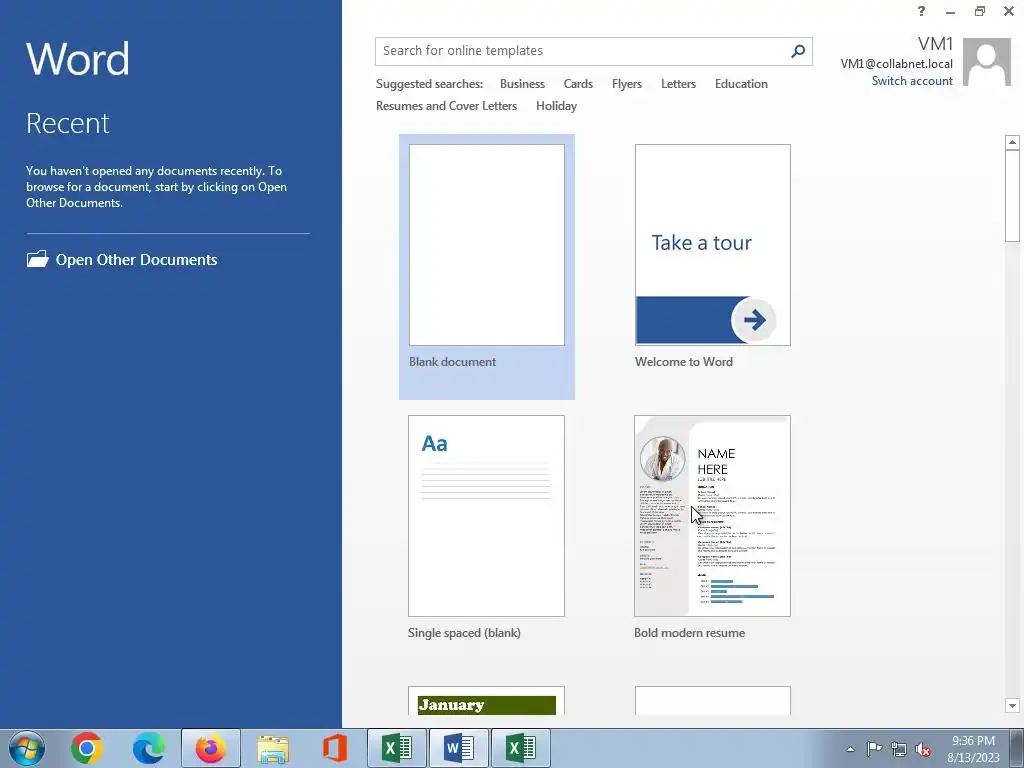Open the Welcome to Word tour template
Screen dimensions: 1024x768
(x=712, y=245)
